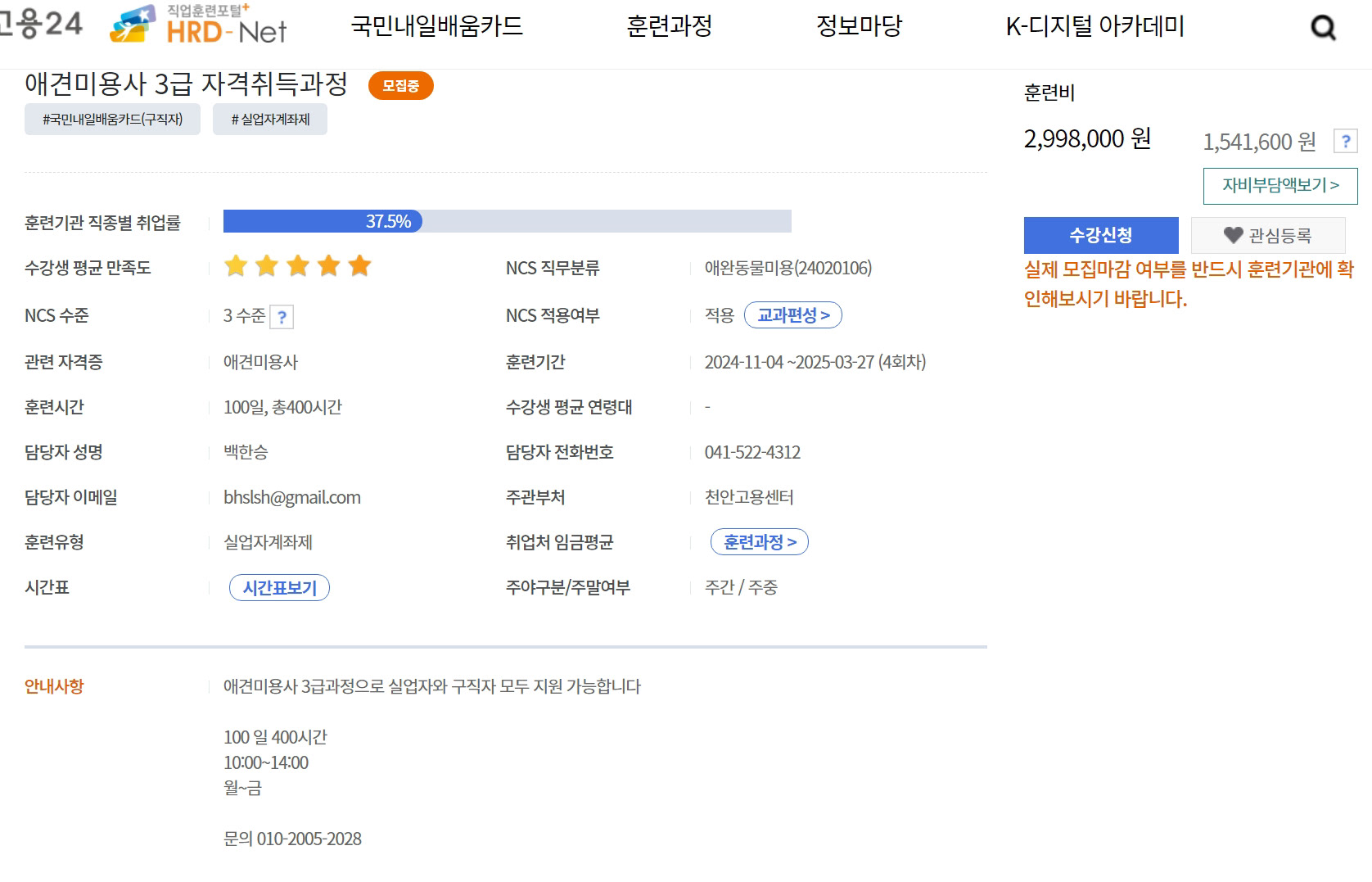Click the NCS 수준 help question icon

click(x=282, y=317)
